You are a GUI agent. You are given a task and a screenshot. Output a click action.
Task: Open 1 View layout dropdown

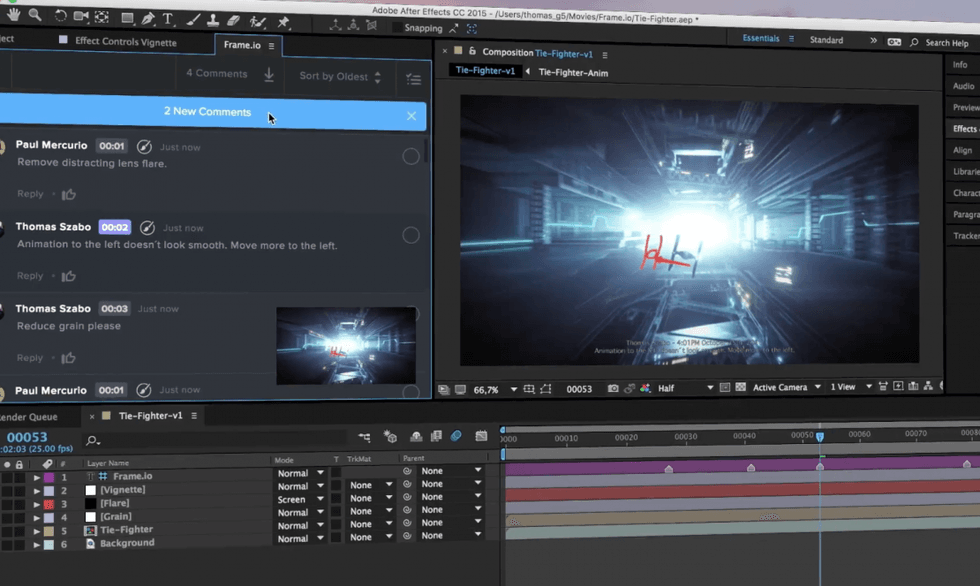pyautogui.click(x=851, y=387)
